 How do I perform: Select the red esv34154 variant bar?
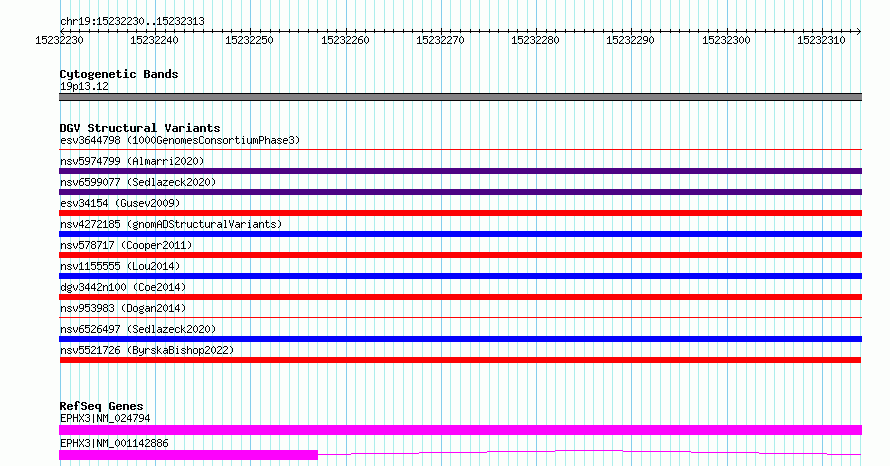pos(460,213)
